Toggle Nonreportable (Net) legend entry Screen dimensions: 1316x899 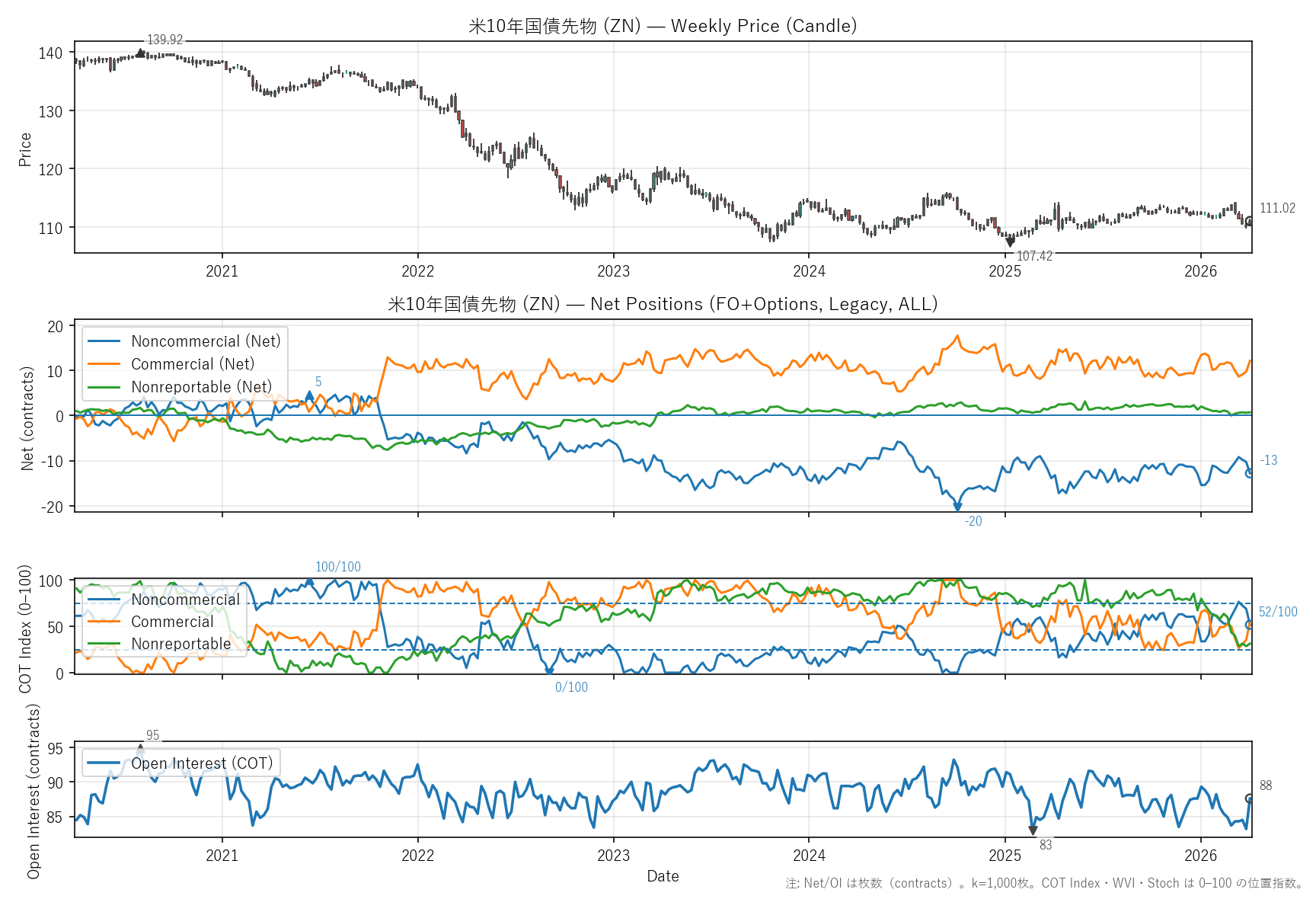pos(201,387)
